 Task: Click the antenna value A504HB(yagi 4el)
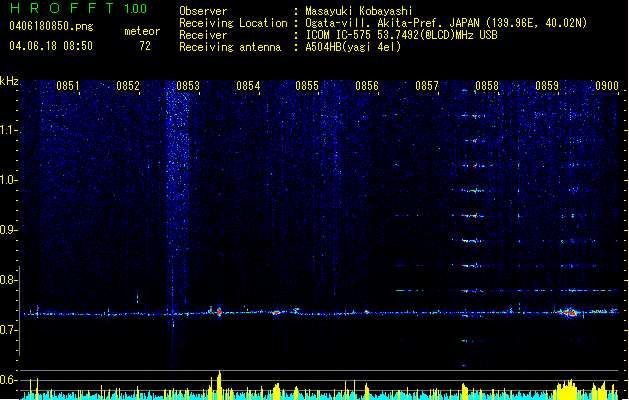coord(353,47)
